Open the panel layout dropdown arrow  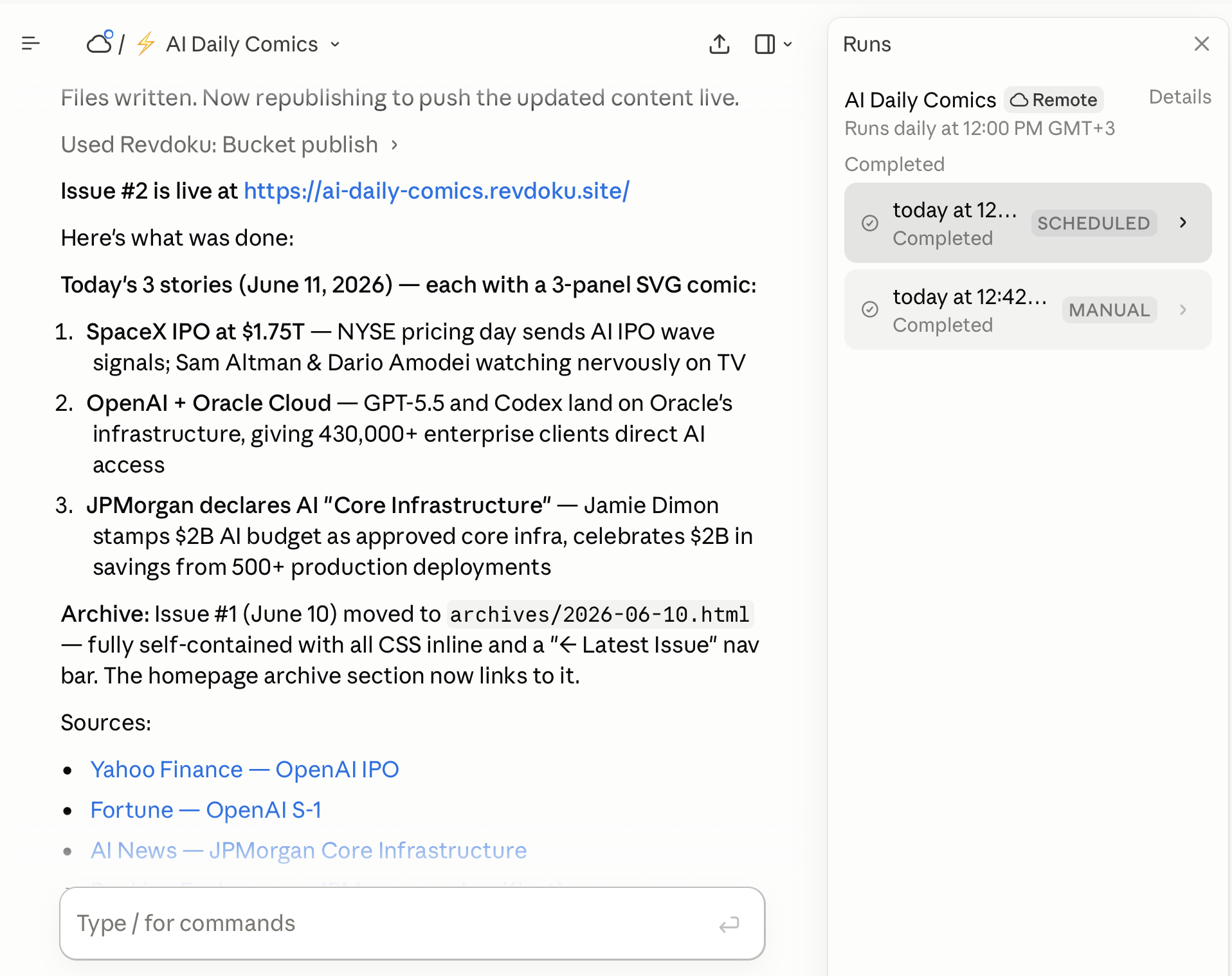point(788,44)
